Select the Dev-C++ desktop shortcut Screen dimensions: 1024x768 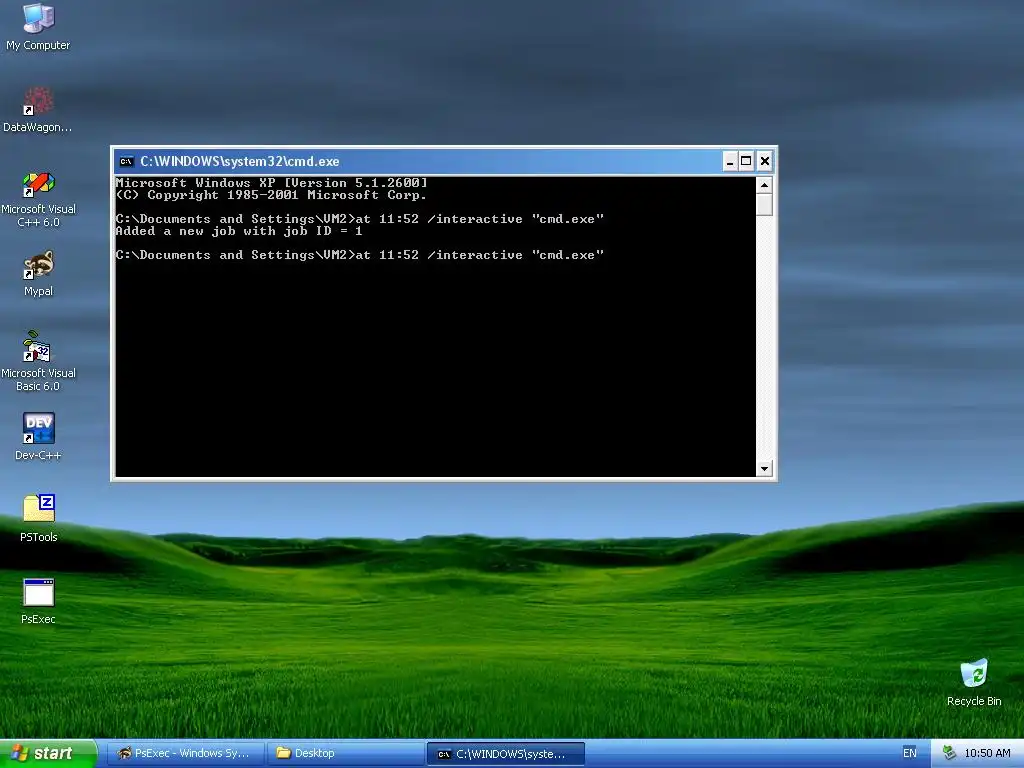pyautogui.click(x=38, y=436)
